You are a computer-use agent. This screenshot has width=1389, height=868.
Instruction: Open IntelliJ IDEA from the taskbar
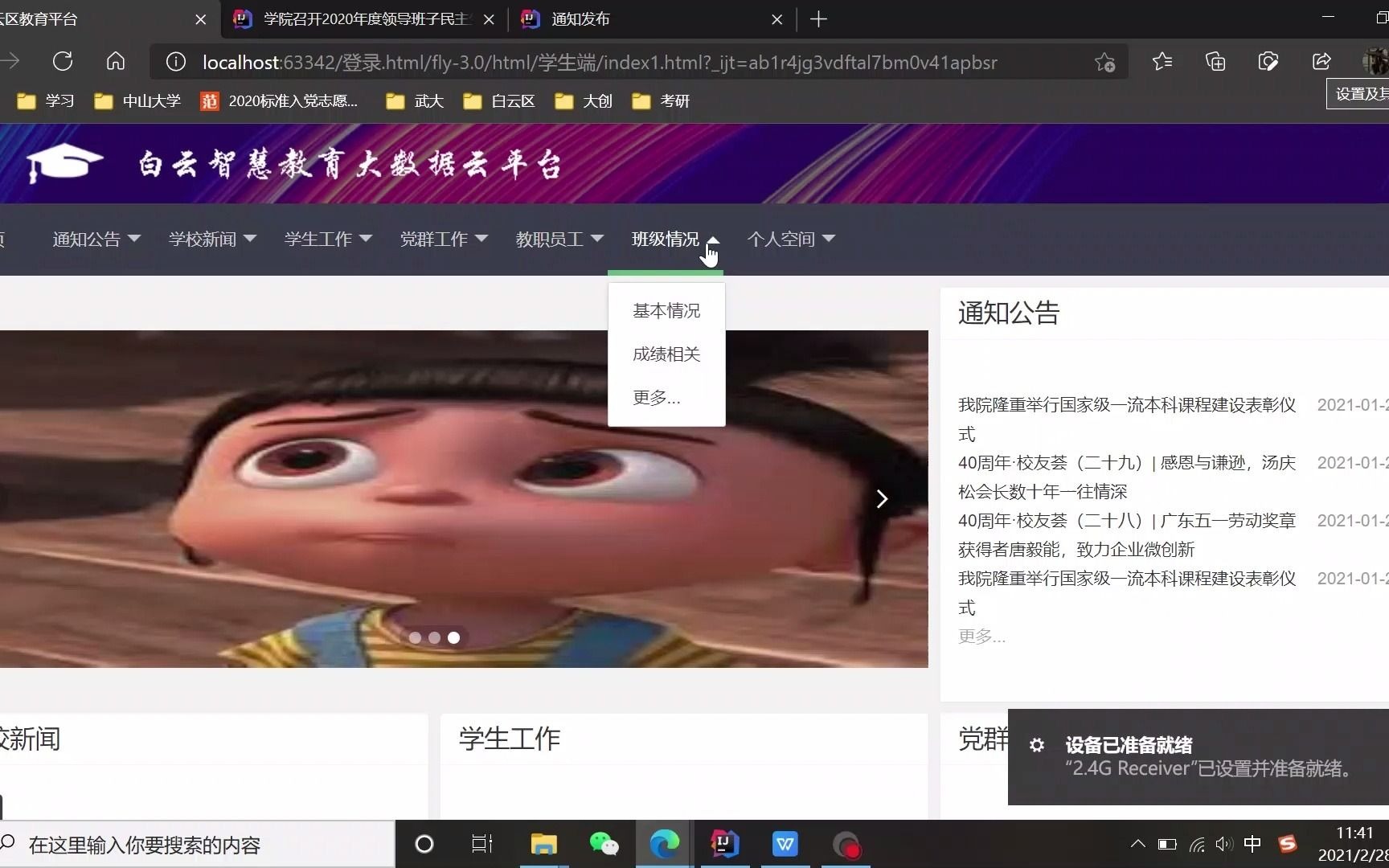(724, 844)
